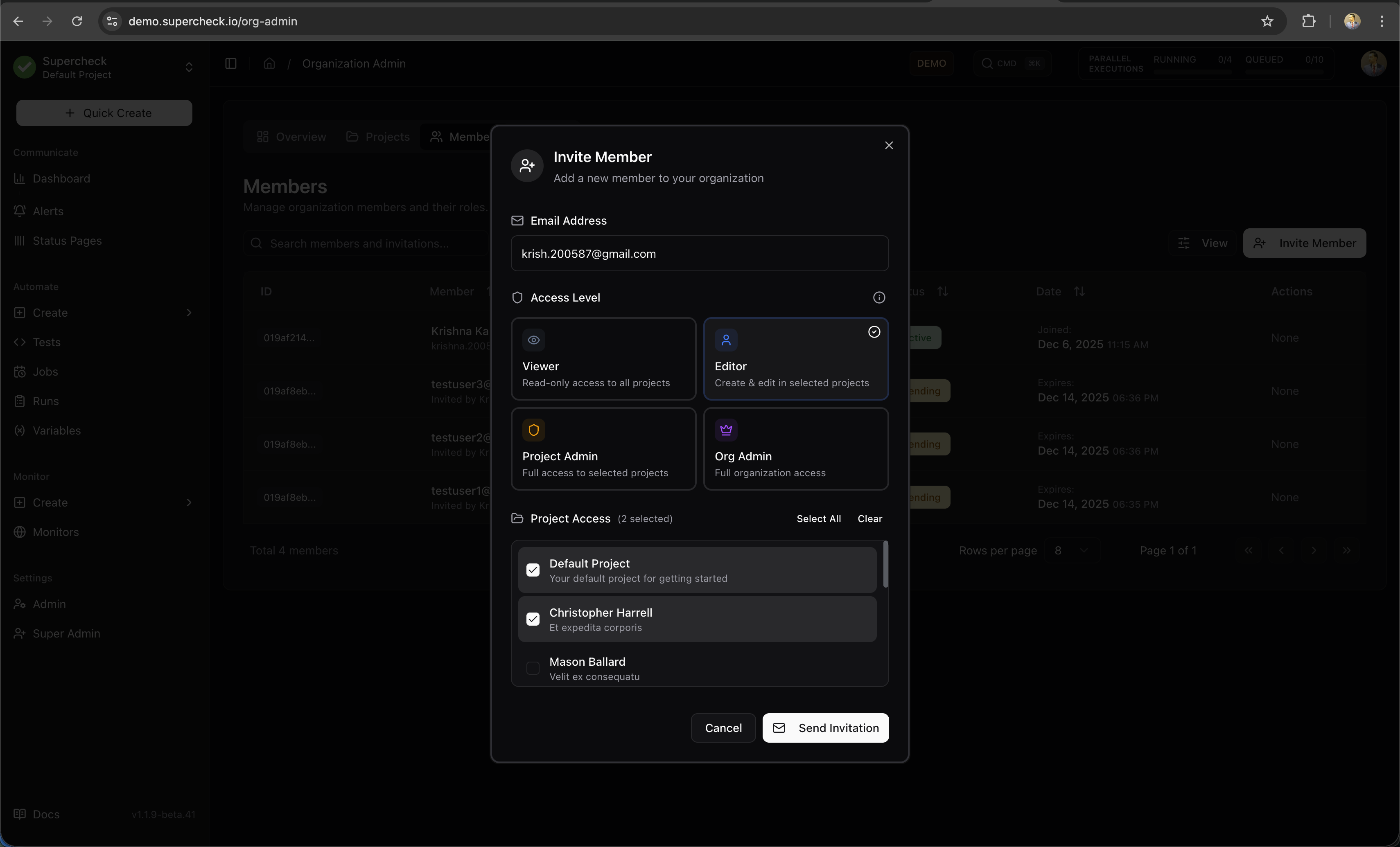Click the Send Invitation button

825,728
